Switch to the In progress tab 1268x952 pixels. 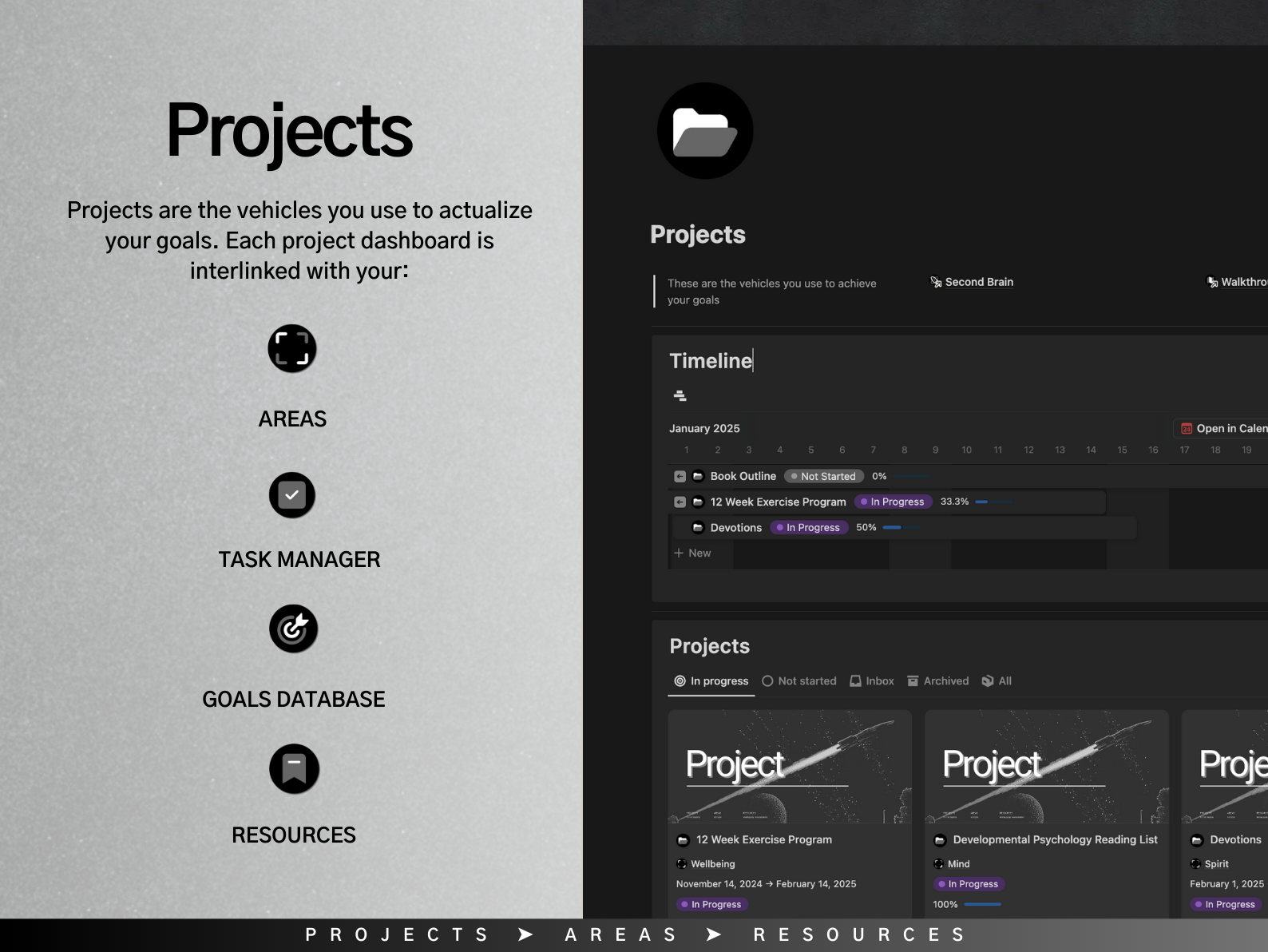(x=711, y=681)
